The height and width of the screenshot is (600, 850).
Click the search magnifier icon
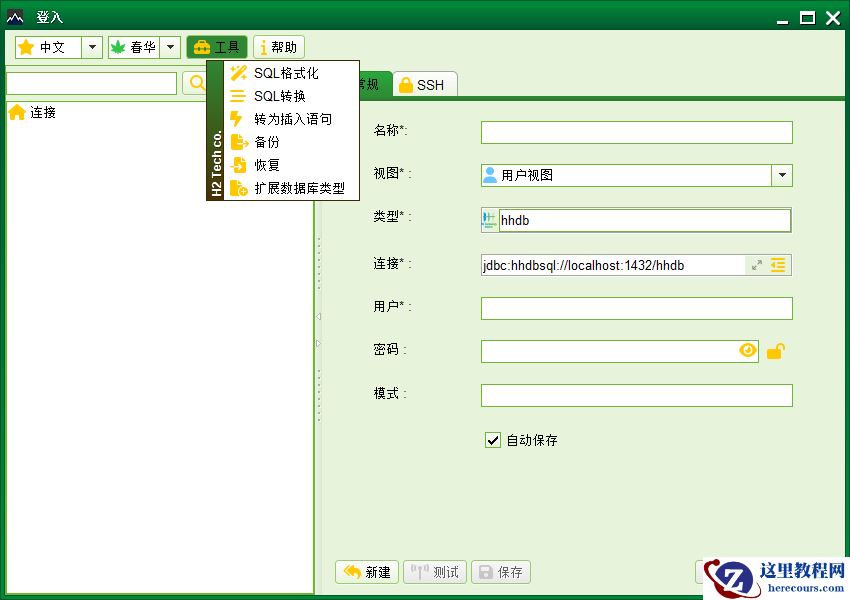tap(196, 83)
